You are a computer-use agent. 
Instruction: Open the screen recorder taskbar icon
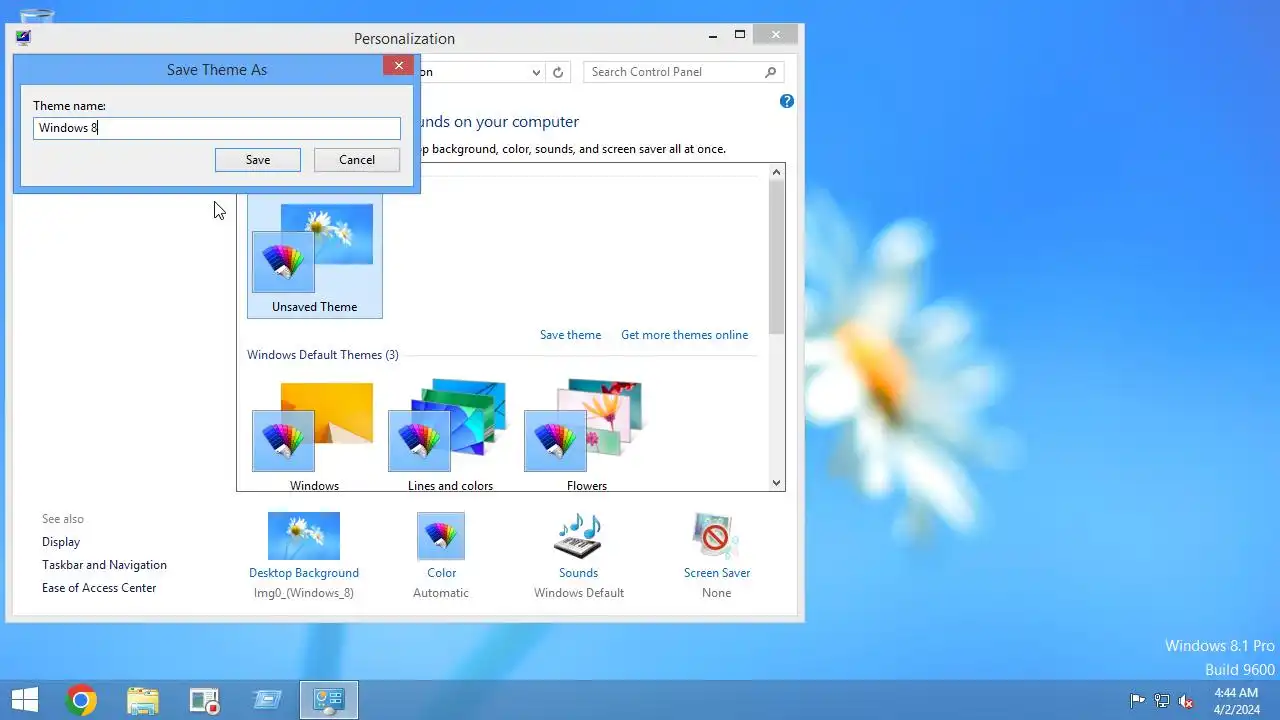205,700
